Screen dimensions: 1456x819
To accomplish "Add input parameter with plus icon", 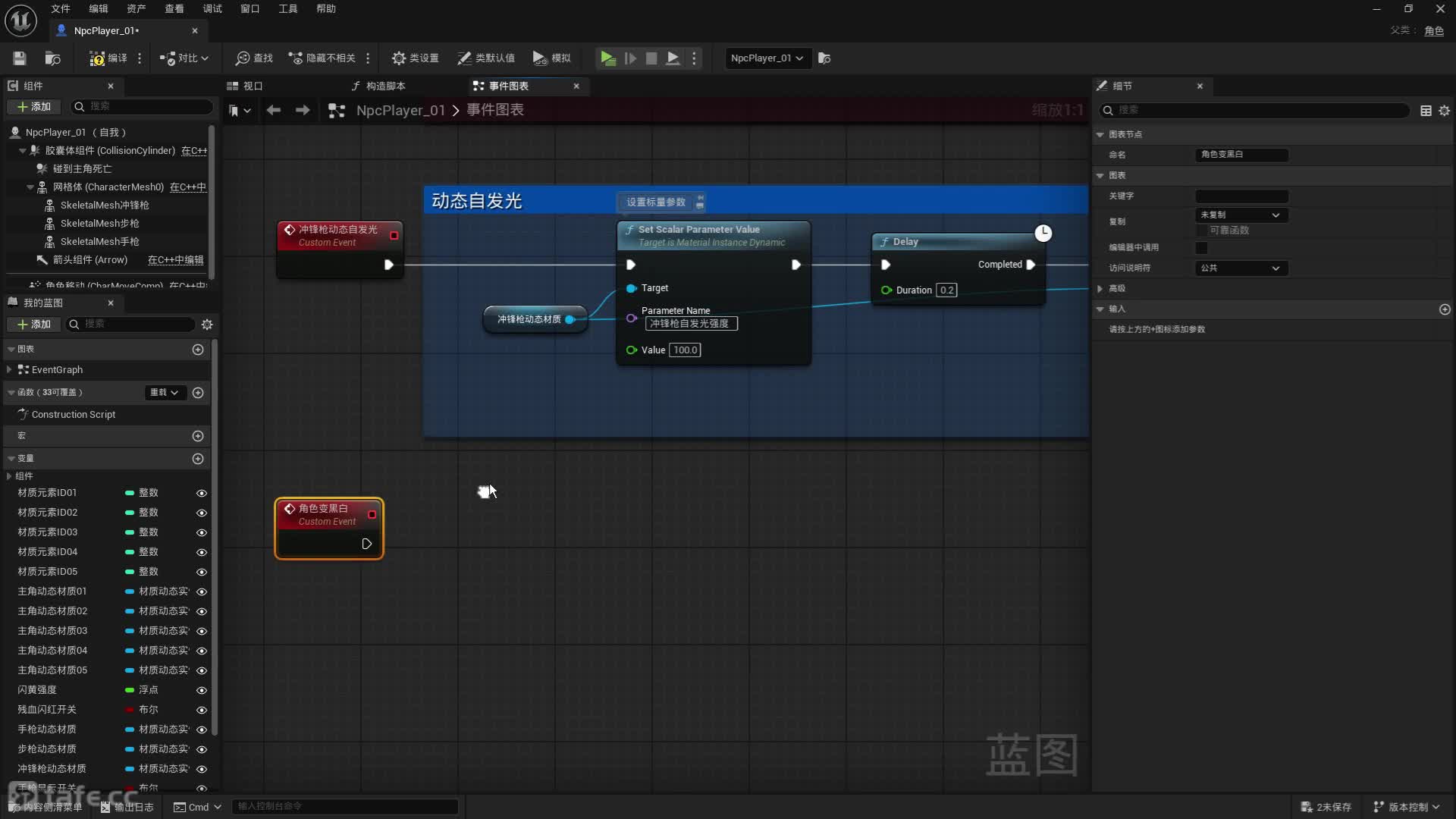I will (1444, 309).
